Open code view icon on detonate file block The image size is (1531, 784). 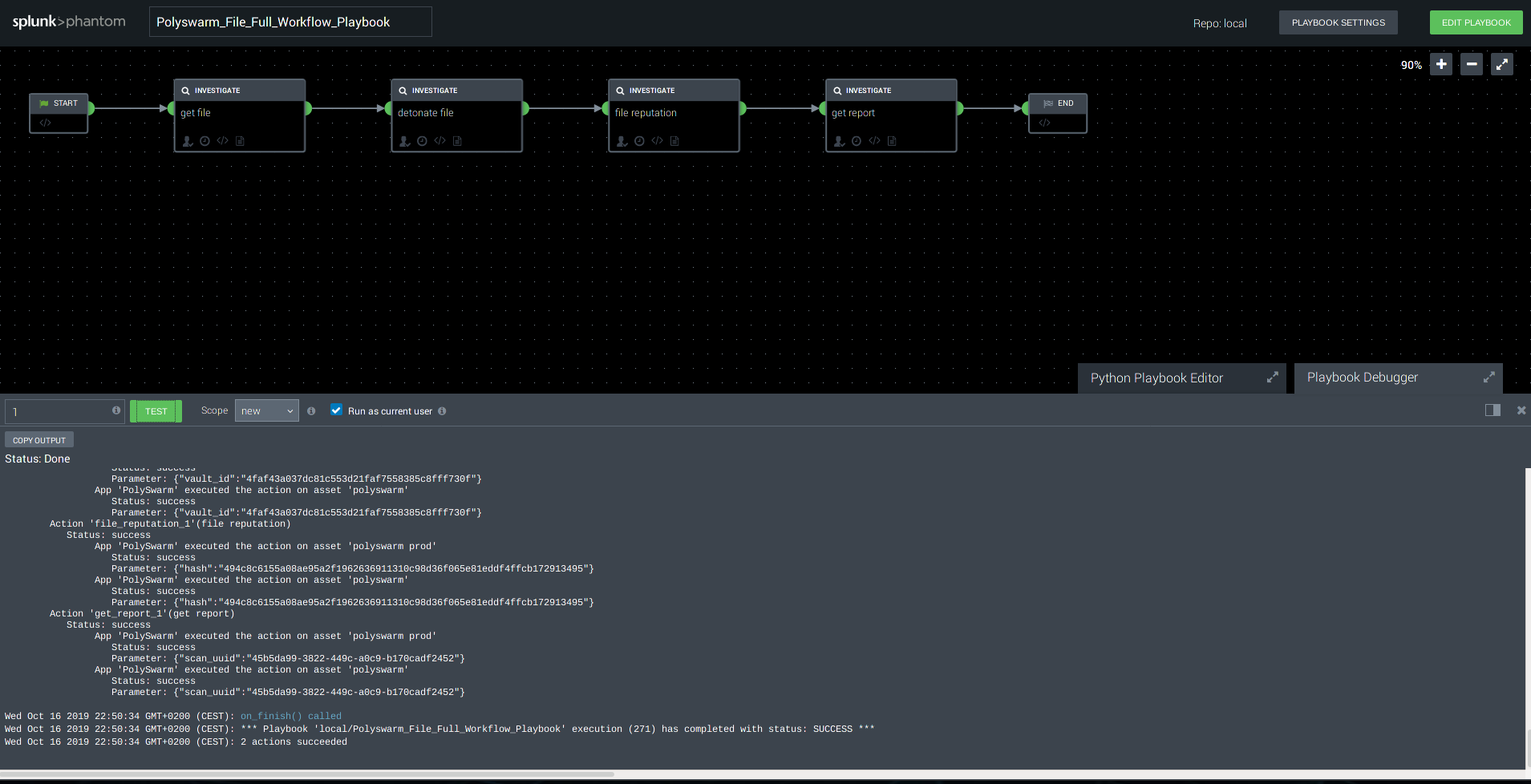click(x=440, y=141)
